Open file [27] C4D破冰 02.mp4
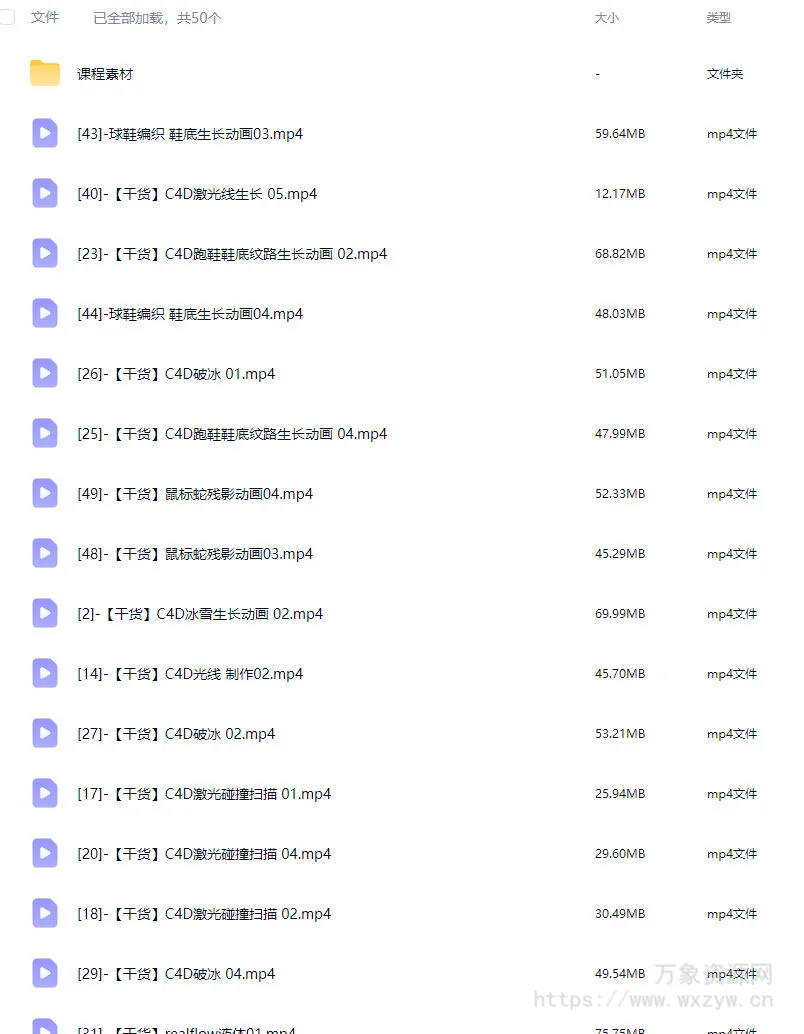Image resolution: width=804 pixels, height=1034 pixels. tap(176, 734)
